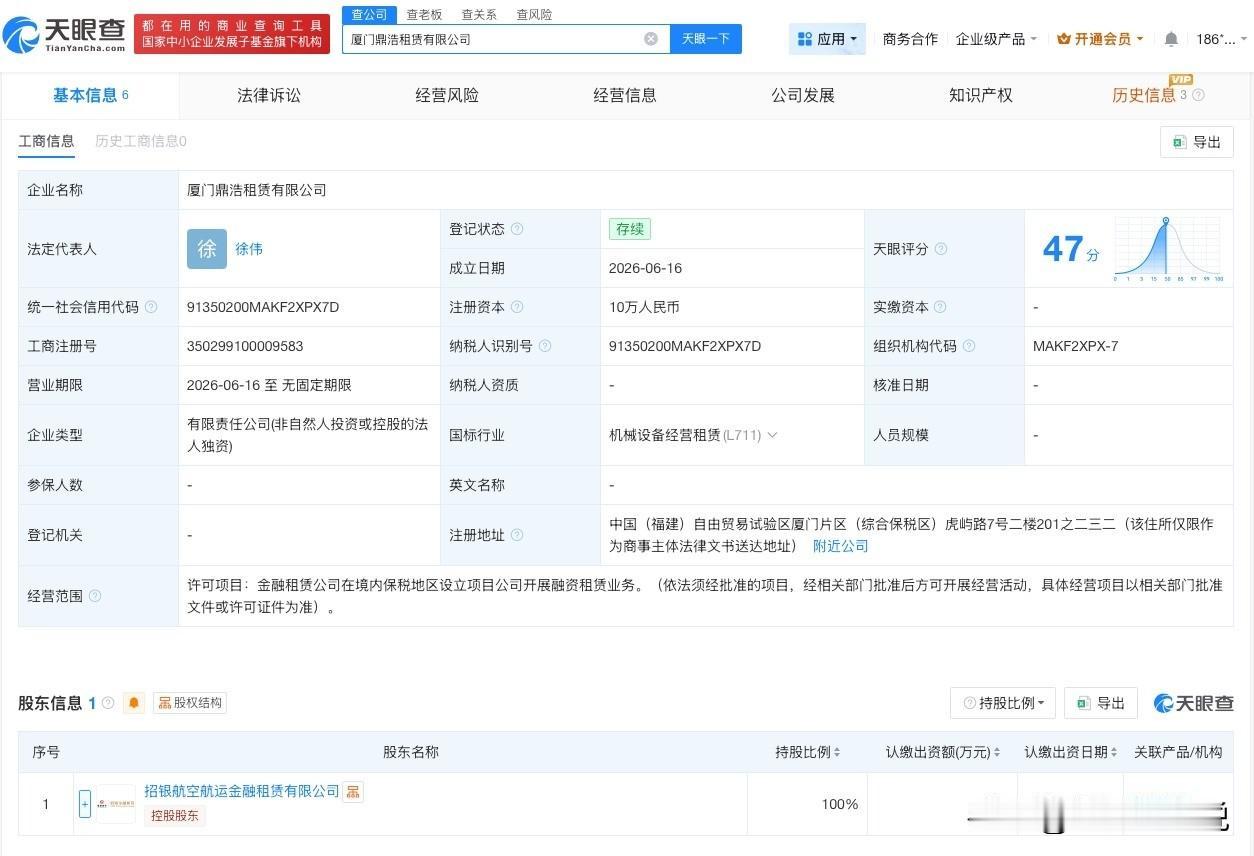Switch to 公司发展 tab
Viewport: 1254px width, 856px height.
coord(803,95)
